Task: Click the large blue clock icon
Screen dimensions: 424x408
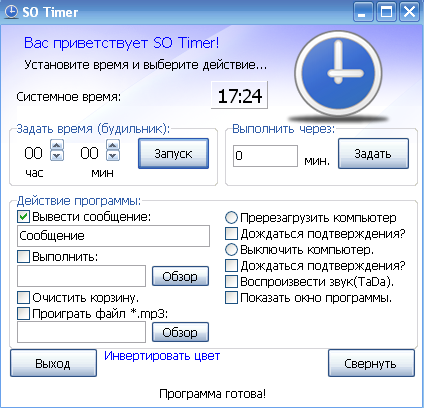Action: [338, 74]
